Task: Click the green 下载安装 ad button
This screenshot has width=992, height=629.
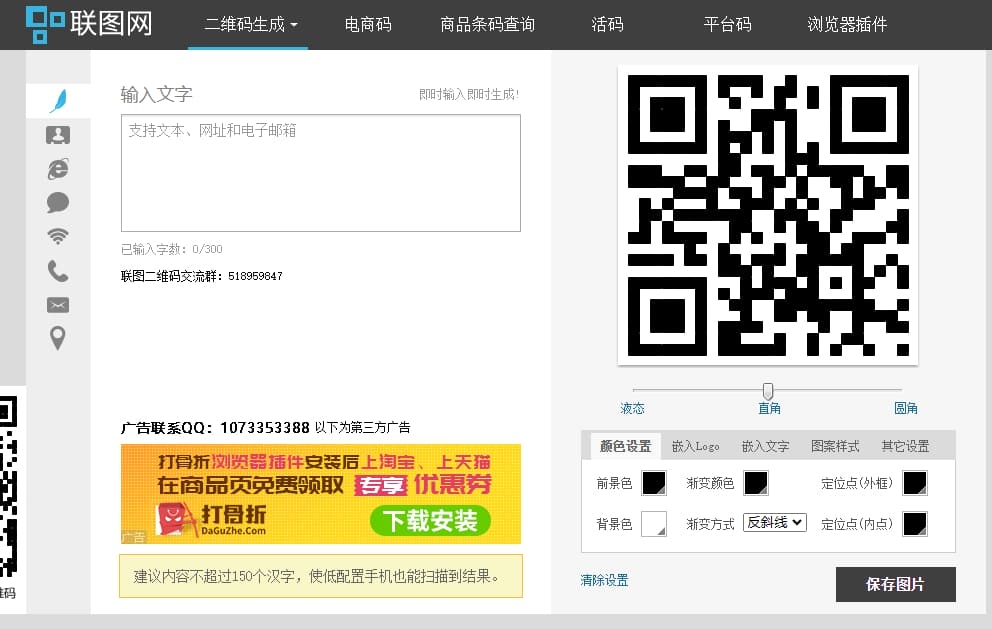Action: coord(430,521)
